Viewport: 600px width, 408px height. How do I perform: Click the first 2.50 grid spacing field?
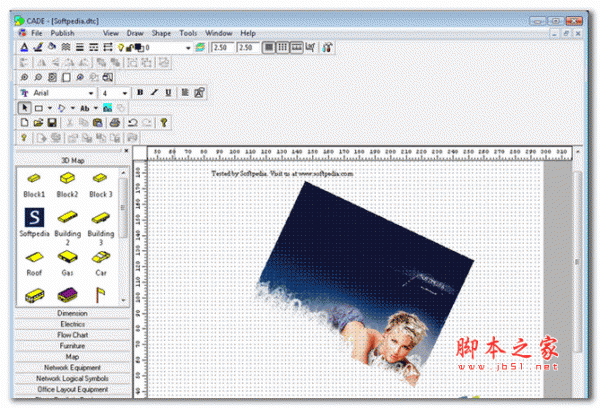point(222,48)
